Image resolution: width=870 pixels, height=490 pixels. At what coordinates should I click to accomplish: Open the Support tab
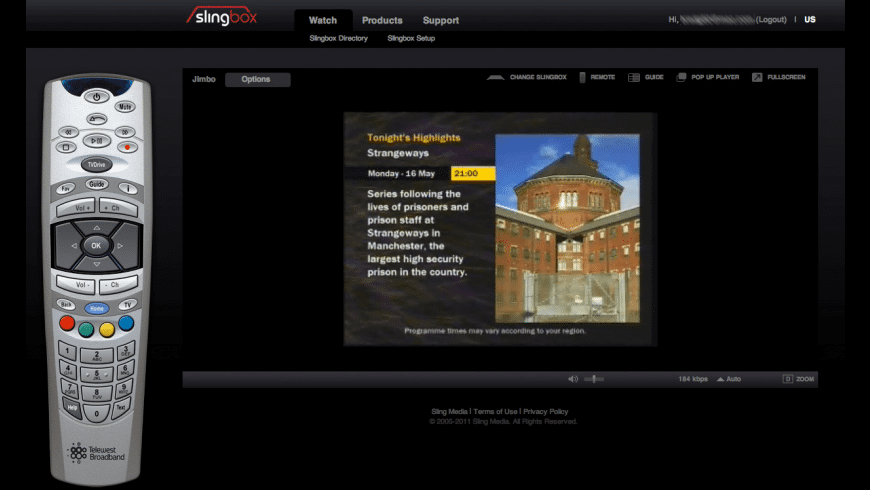tap(441, 20)
